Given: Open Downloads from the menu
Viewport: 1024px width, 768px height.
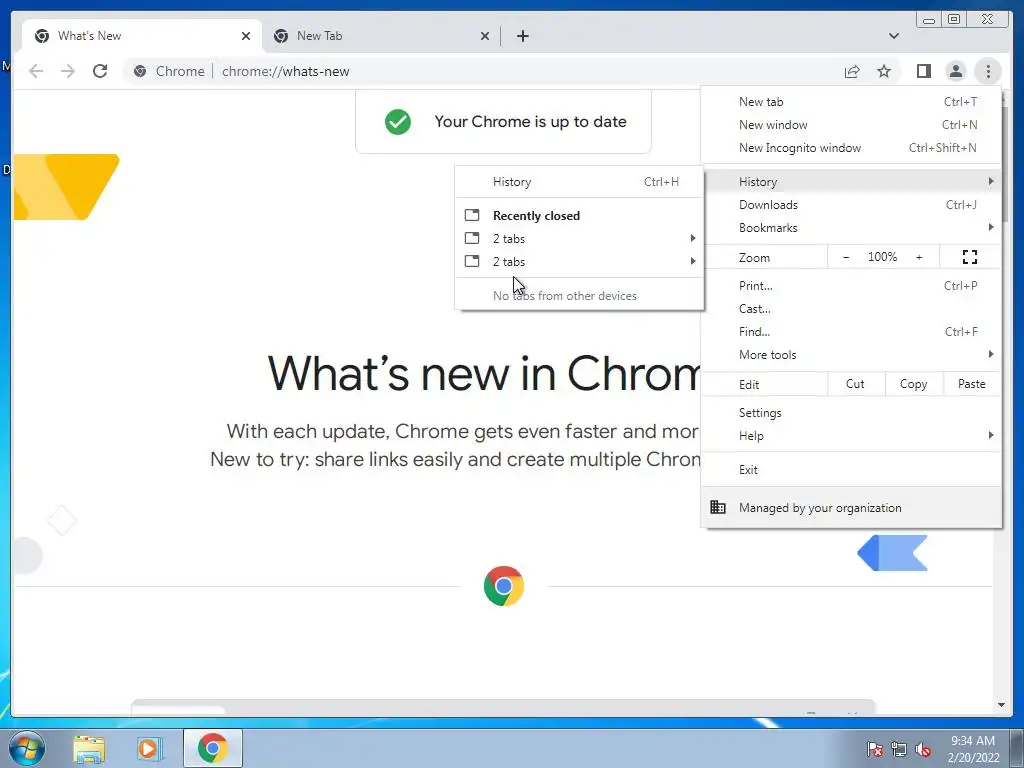Looking at the screenshot, I should pos(852,205).
